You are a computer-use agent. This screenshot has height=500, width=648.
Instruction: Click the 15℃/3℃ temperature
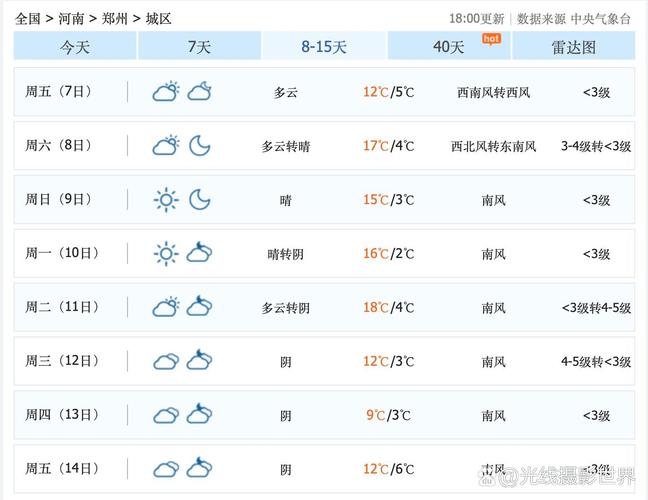point(388,200)
